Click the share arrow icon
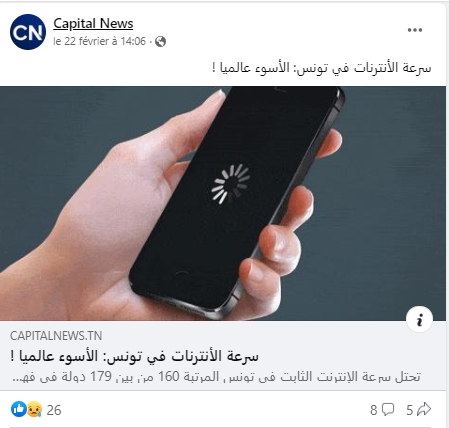449x428 pixels. coord(424,409)
